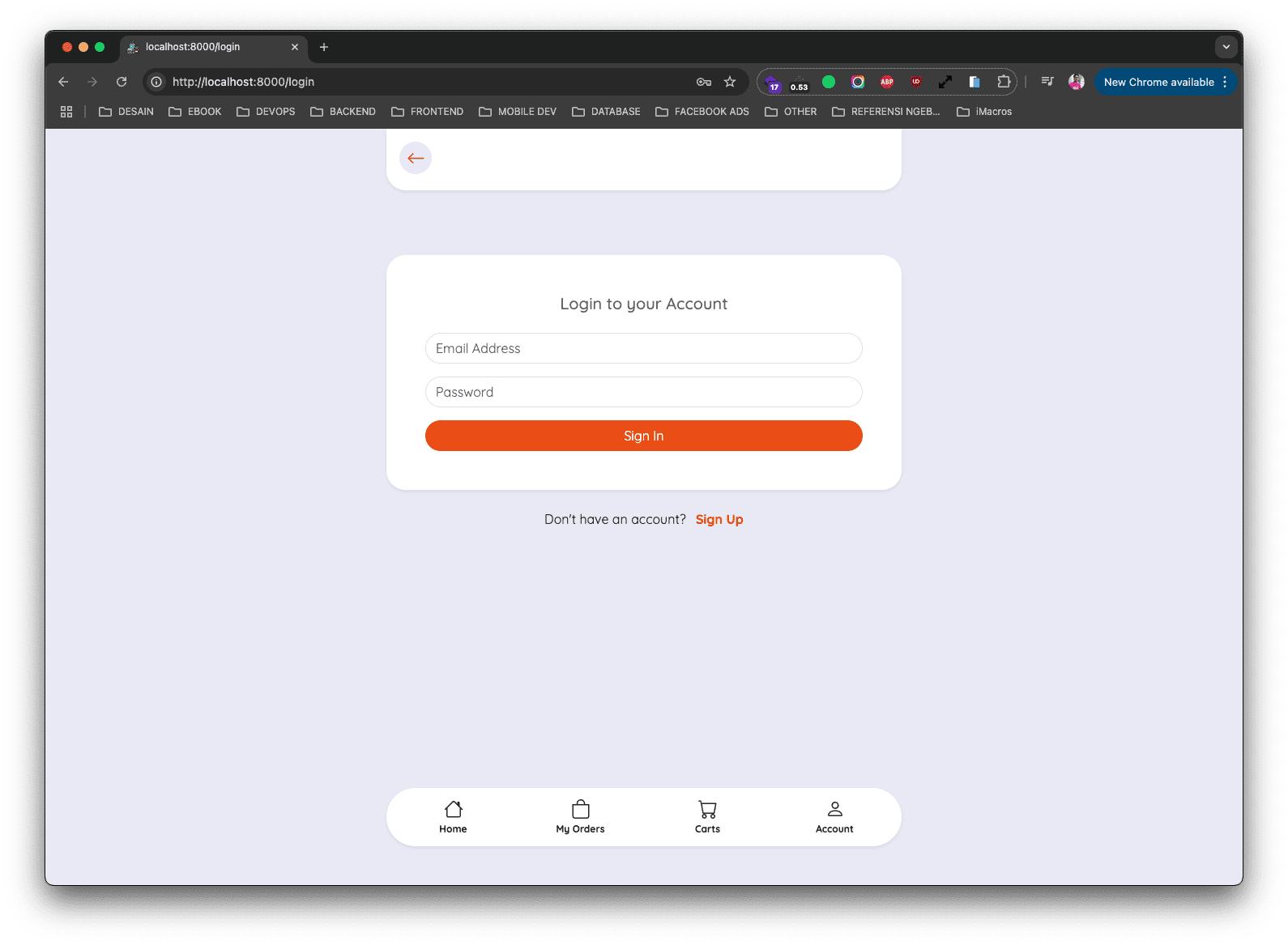Open the AdBlock Plus extension icon
The height and width of the screenshot is (945, 1288).
coord(887,82)
